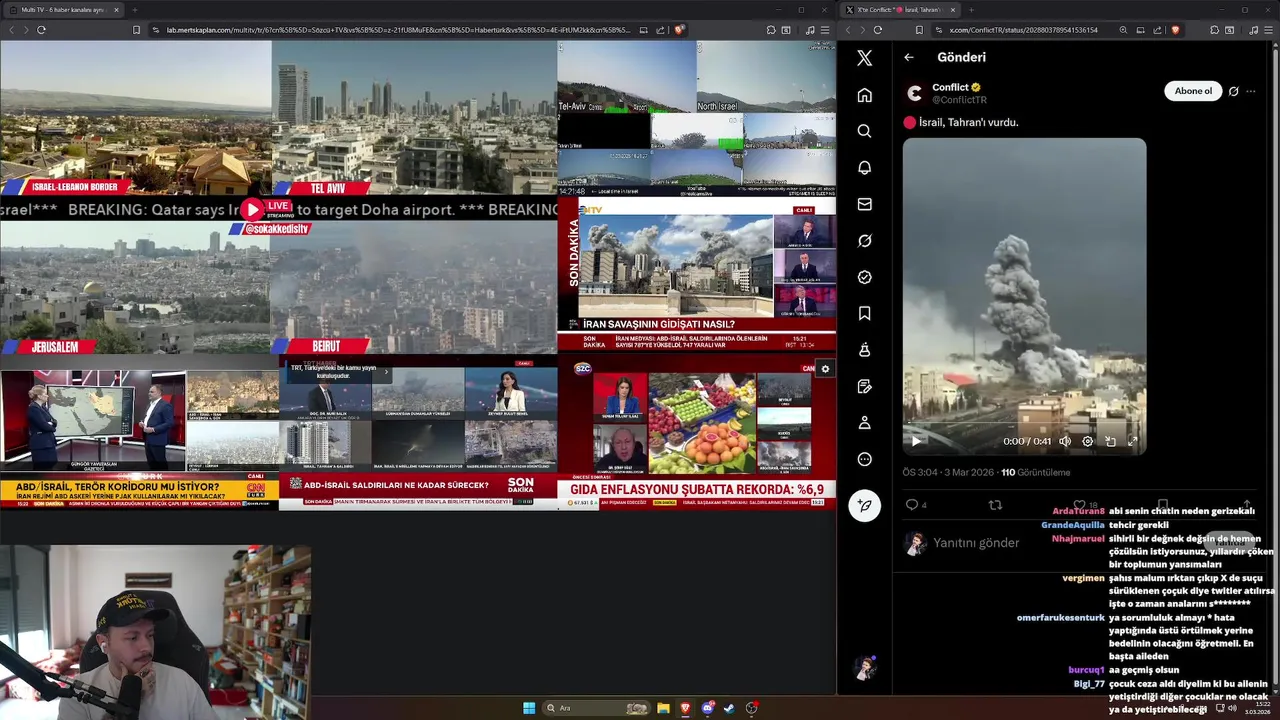Image resolution: width=1280 pixels, height=720 pixels.
Task: Go back with the arrow beside Gönderi
Action: 909,57
